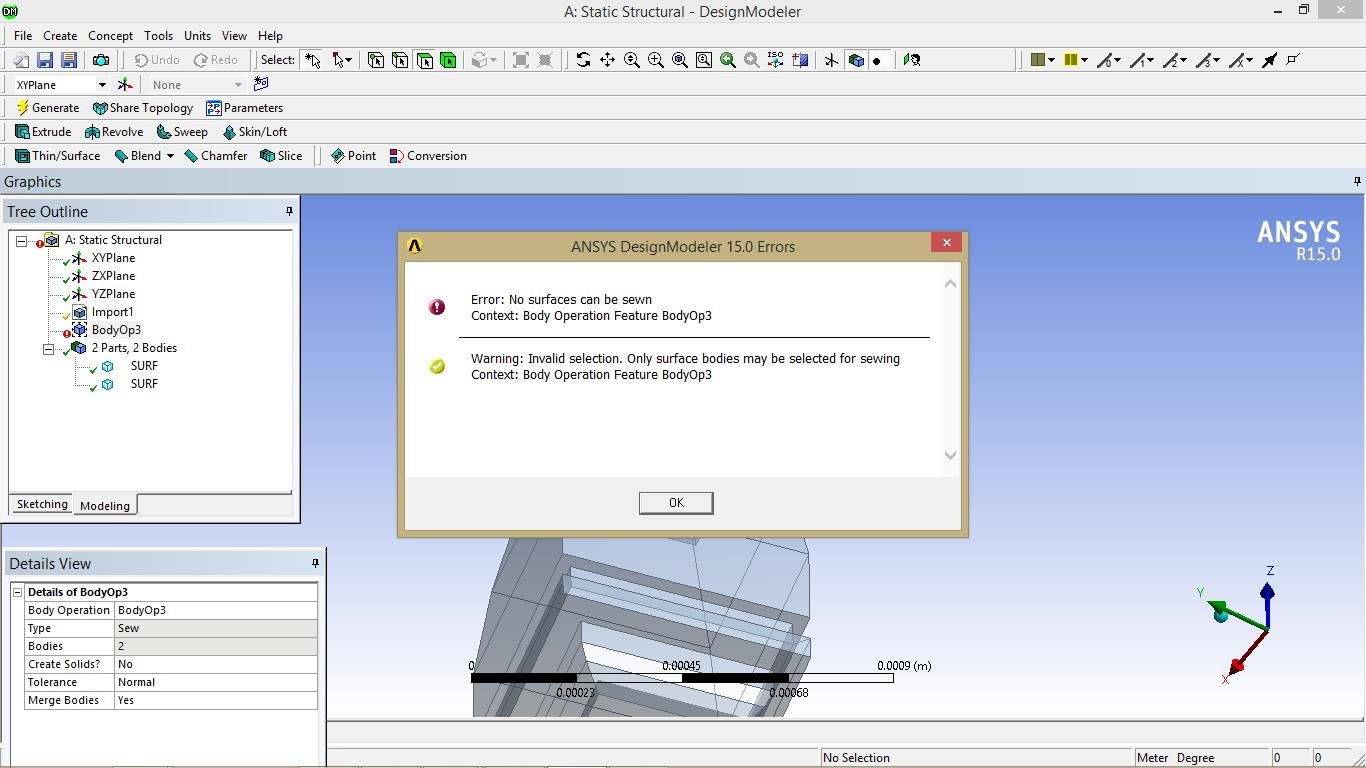Click OK in the Errors dialog
The height and width of the screenshot is (768, 1366).
(676, 503)
